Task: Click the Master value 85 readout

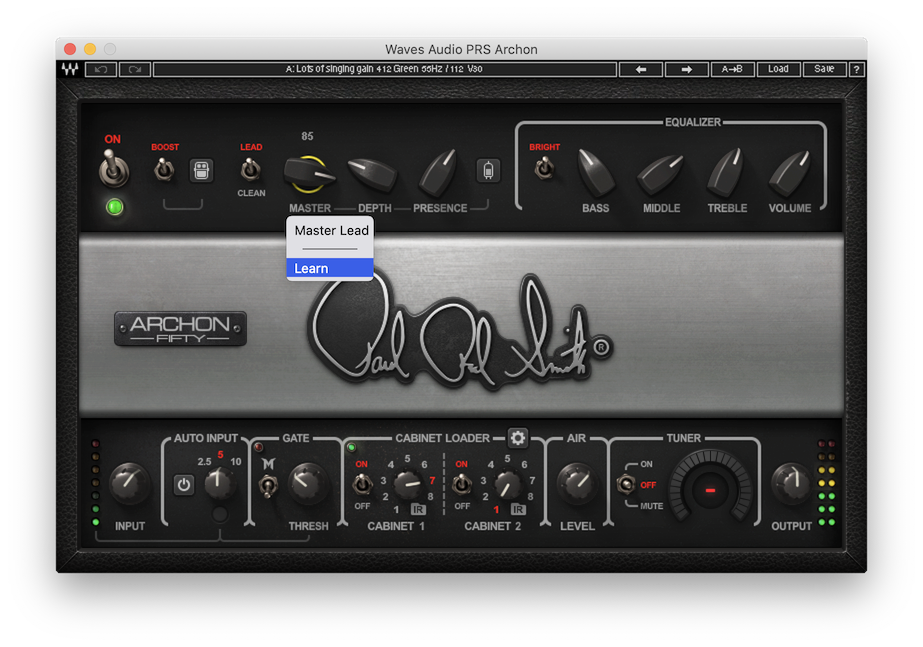Action: (307, 136)
